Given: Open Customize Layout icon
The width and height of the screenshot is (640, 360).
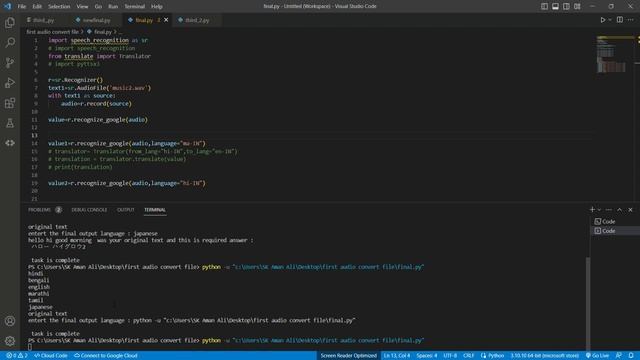Looking at the screenshot, I should tap(577, 6).
